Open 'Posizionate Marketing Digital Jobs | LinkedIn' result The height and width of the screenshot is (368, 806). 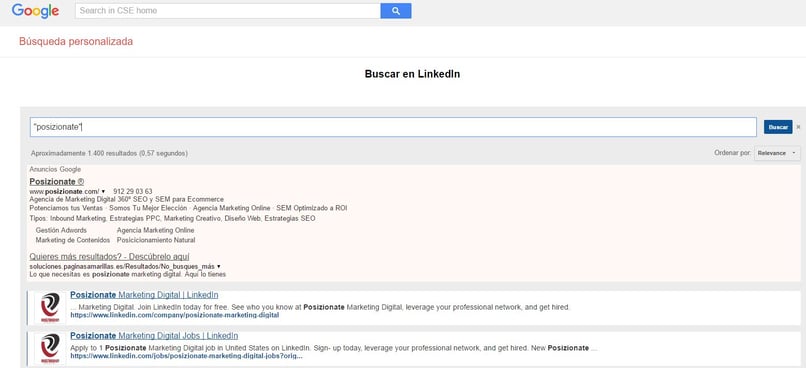click(x=154, y=336)
